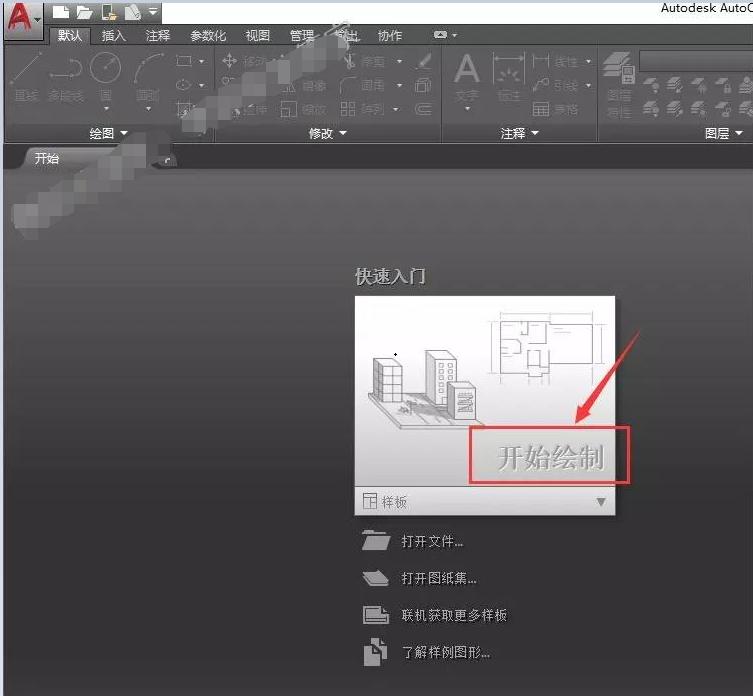The image size is (753, 696).
Task: Click the 打开文件... link
Action: pyautogui.click(x=432, y=541)
